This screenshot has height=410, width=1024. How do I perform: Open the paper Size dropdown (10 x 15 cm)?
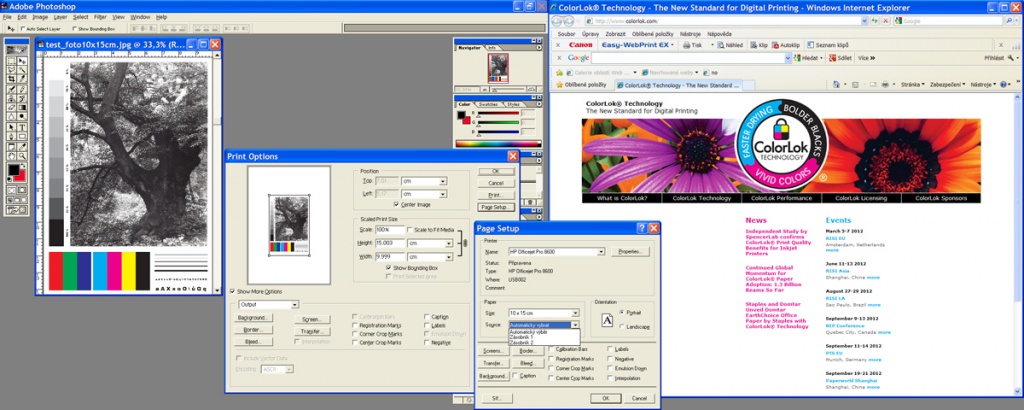pyautogui.click(x=575, y=313)
